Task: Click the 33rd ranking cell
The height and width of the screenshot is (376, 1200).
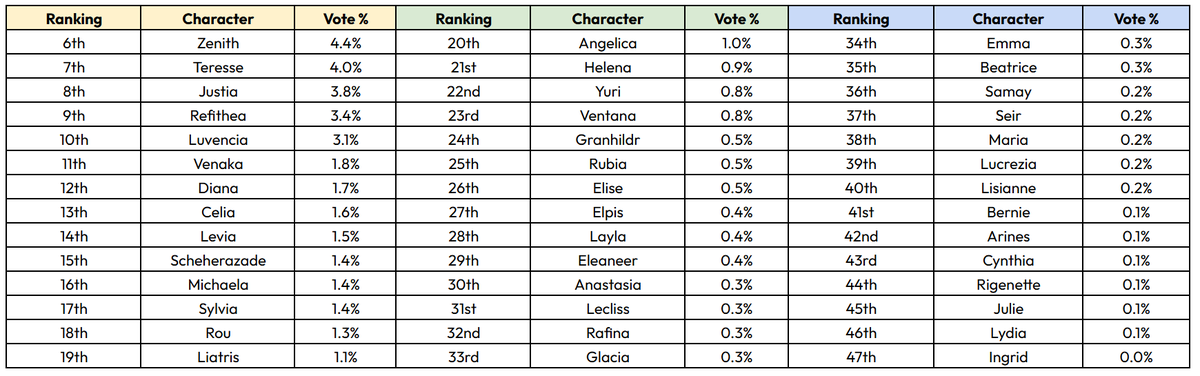Action: [462, 357]
